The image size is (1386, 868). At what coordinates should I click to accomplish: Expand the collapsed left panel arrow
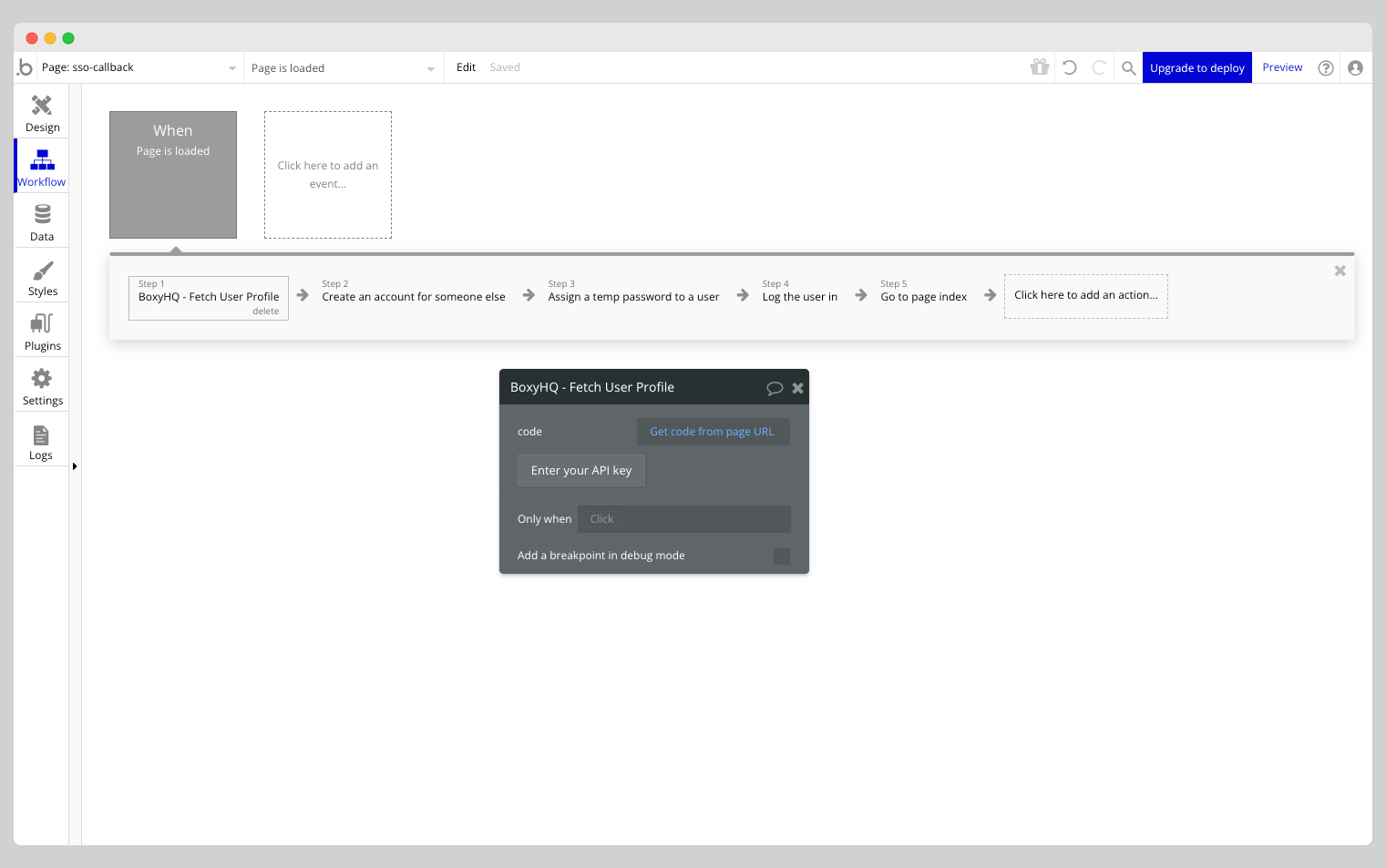pyautogui.click(x=75, y=465)
